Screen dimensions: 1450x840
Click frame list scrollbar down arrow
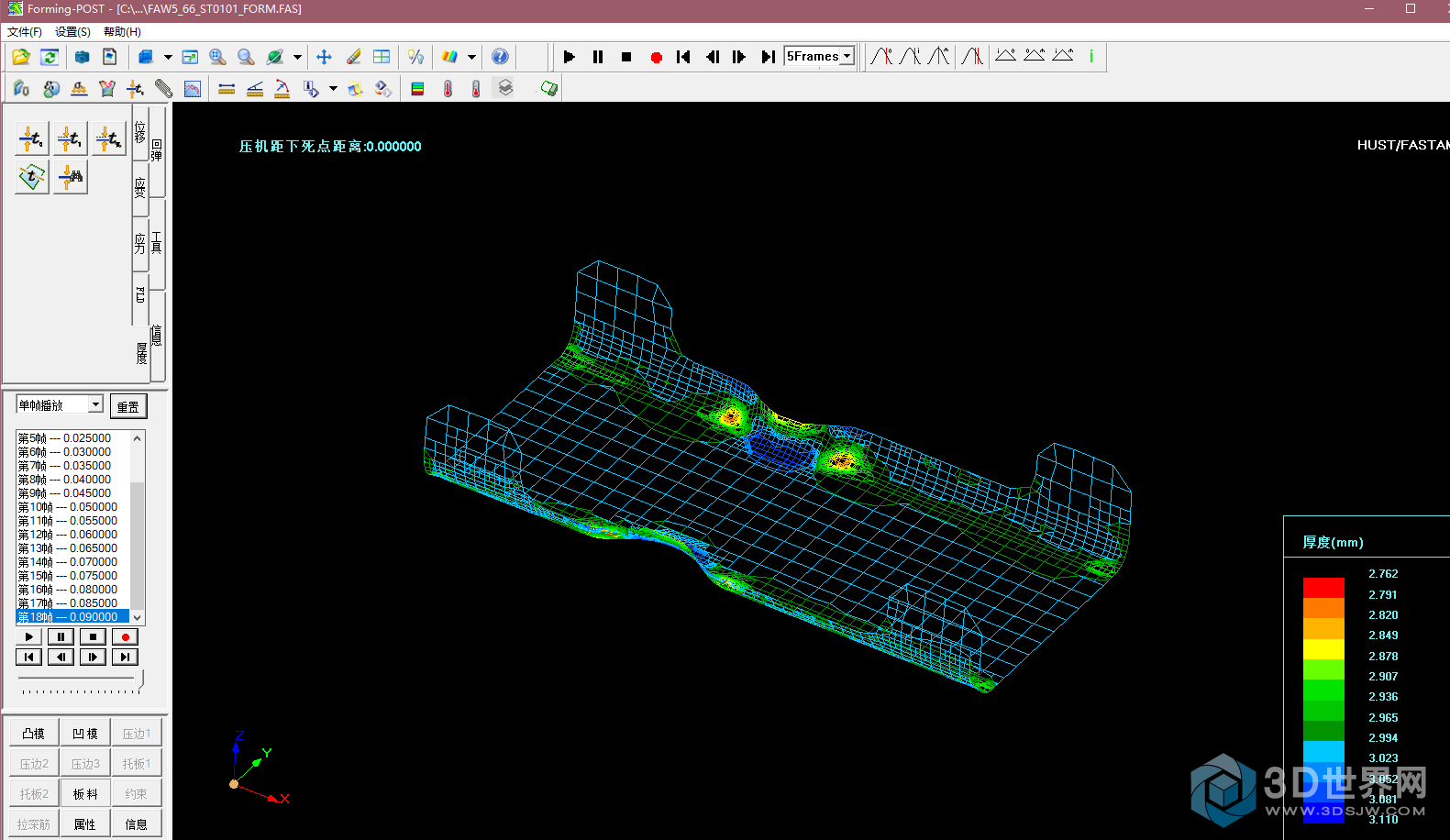coord(138,618)
